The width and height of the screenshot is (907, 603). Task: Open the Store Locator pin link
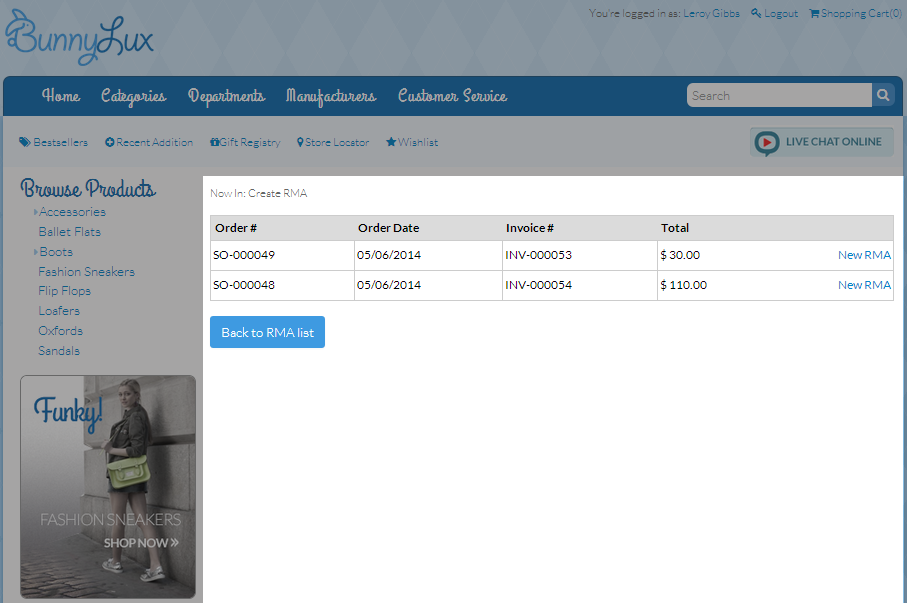[332, 142]
